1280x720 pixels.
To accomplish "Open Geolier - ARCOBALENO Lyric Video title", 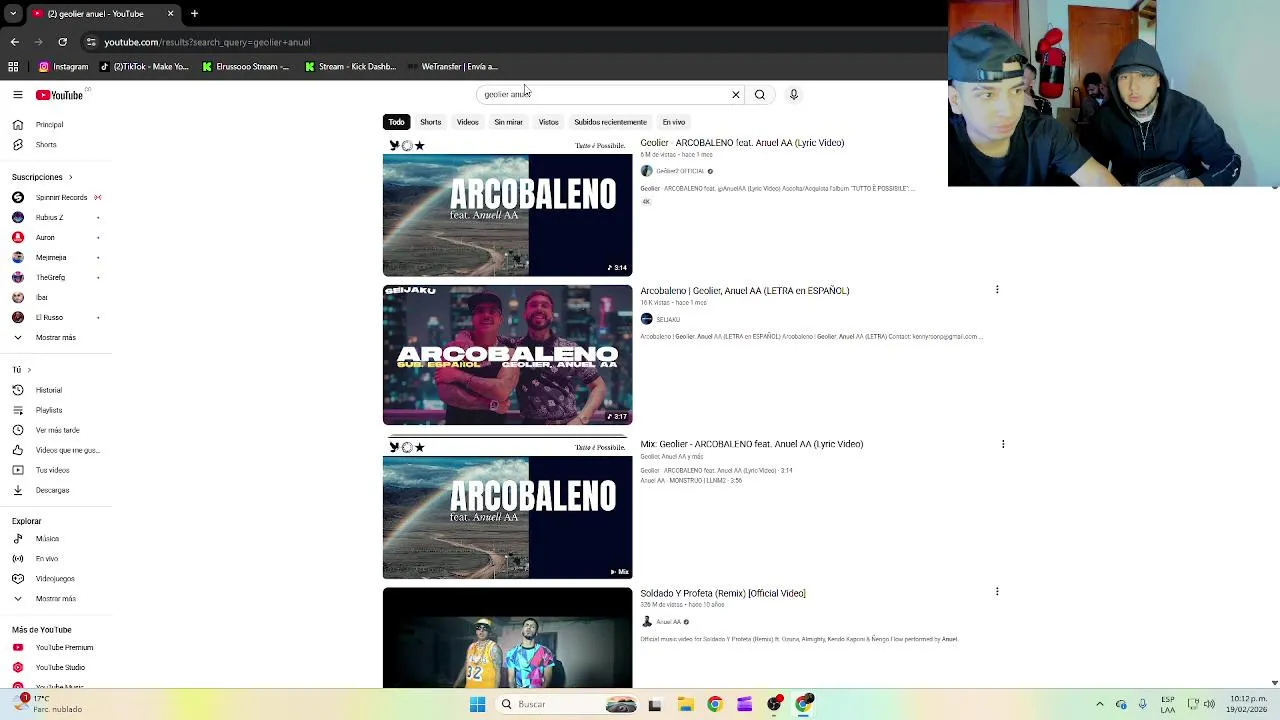I will 742,143.
